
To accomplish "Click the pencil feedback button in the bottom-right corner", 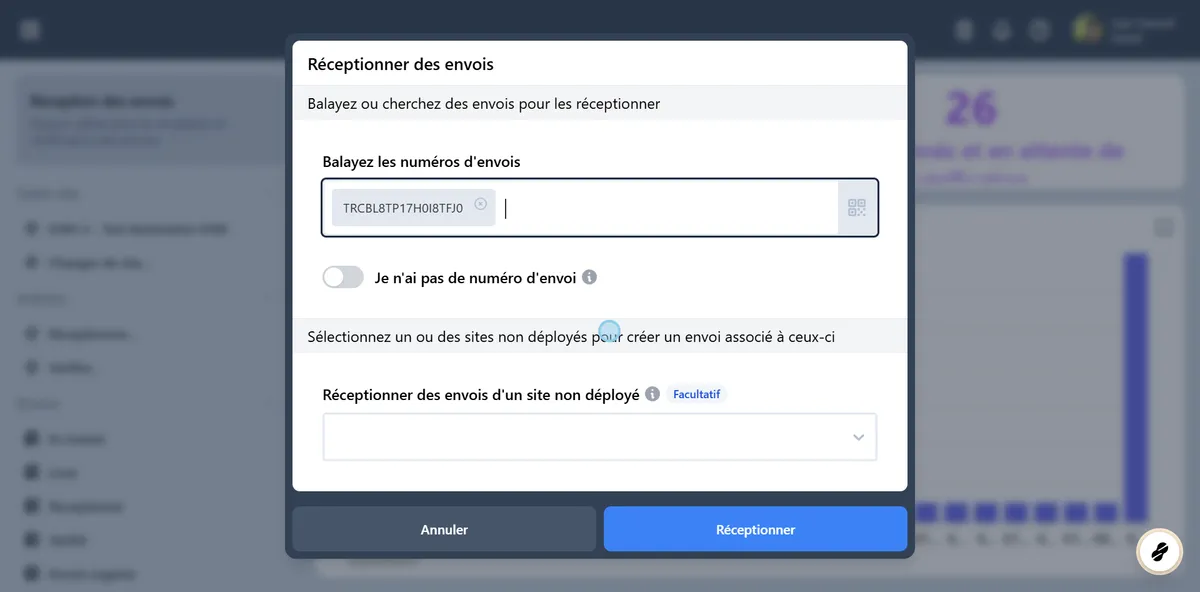I will (x=1159, y=551).
